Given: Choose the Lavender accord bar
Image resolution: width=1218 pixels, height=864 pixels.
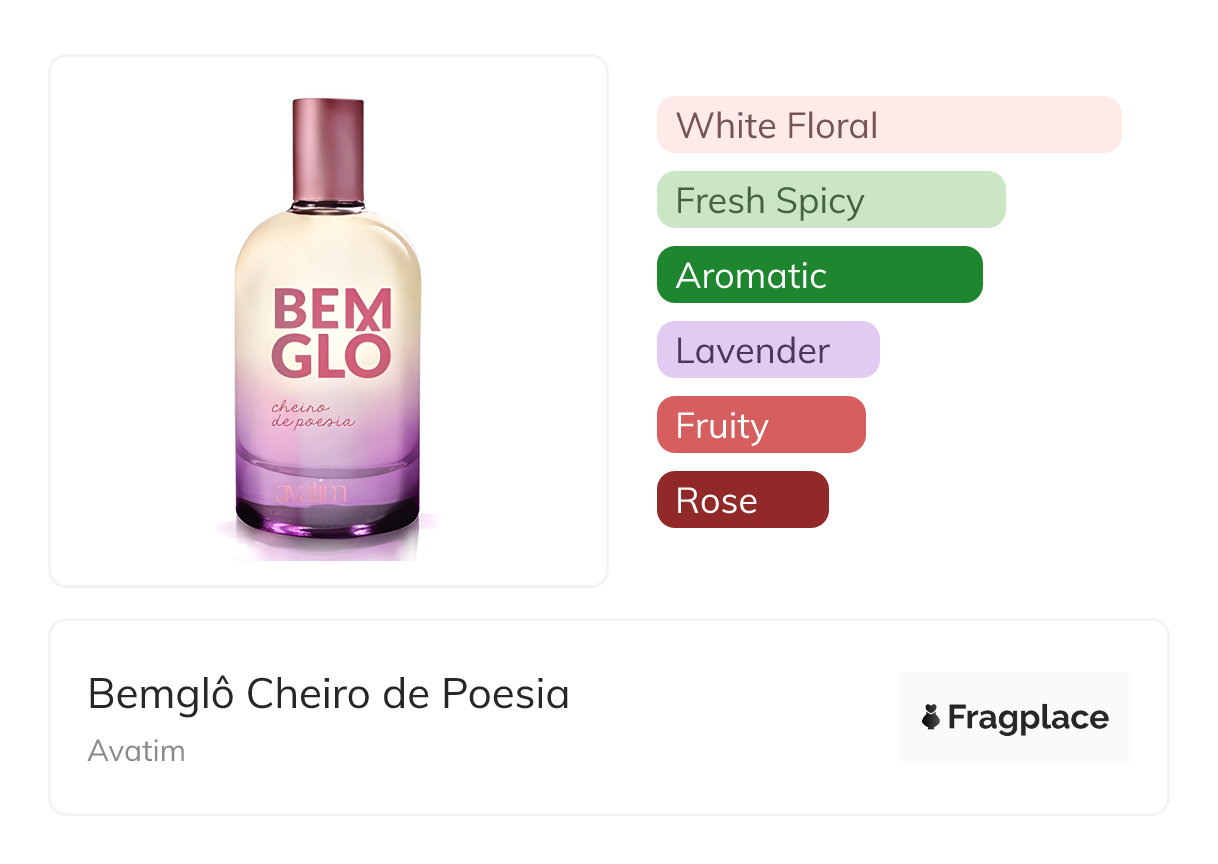Looking at the screenshot, I should pyautogui.click(x=767, y=350).
